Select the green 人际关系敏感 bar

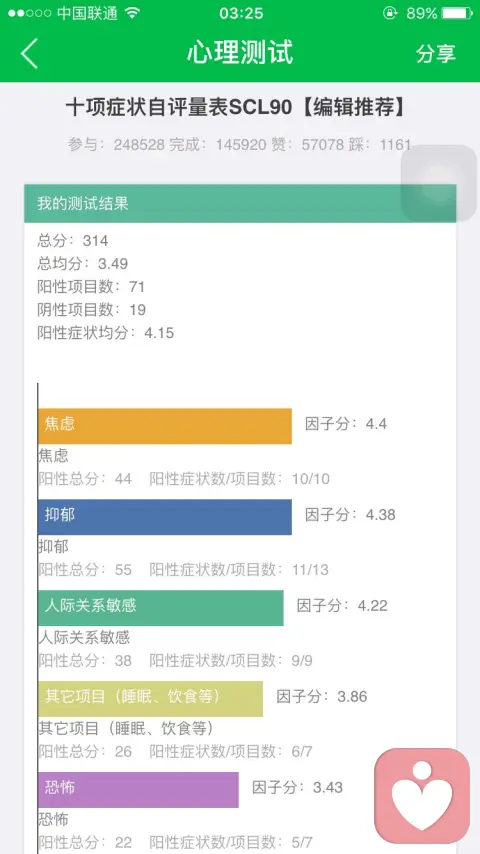click(x=161, y=608)
